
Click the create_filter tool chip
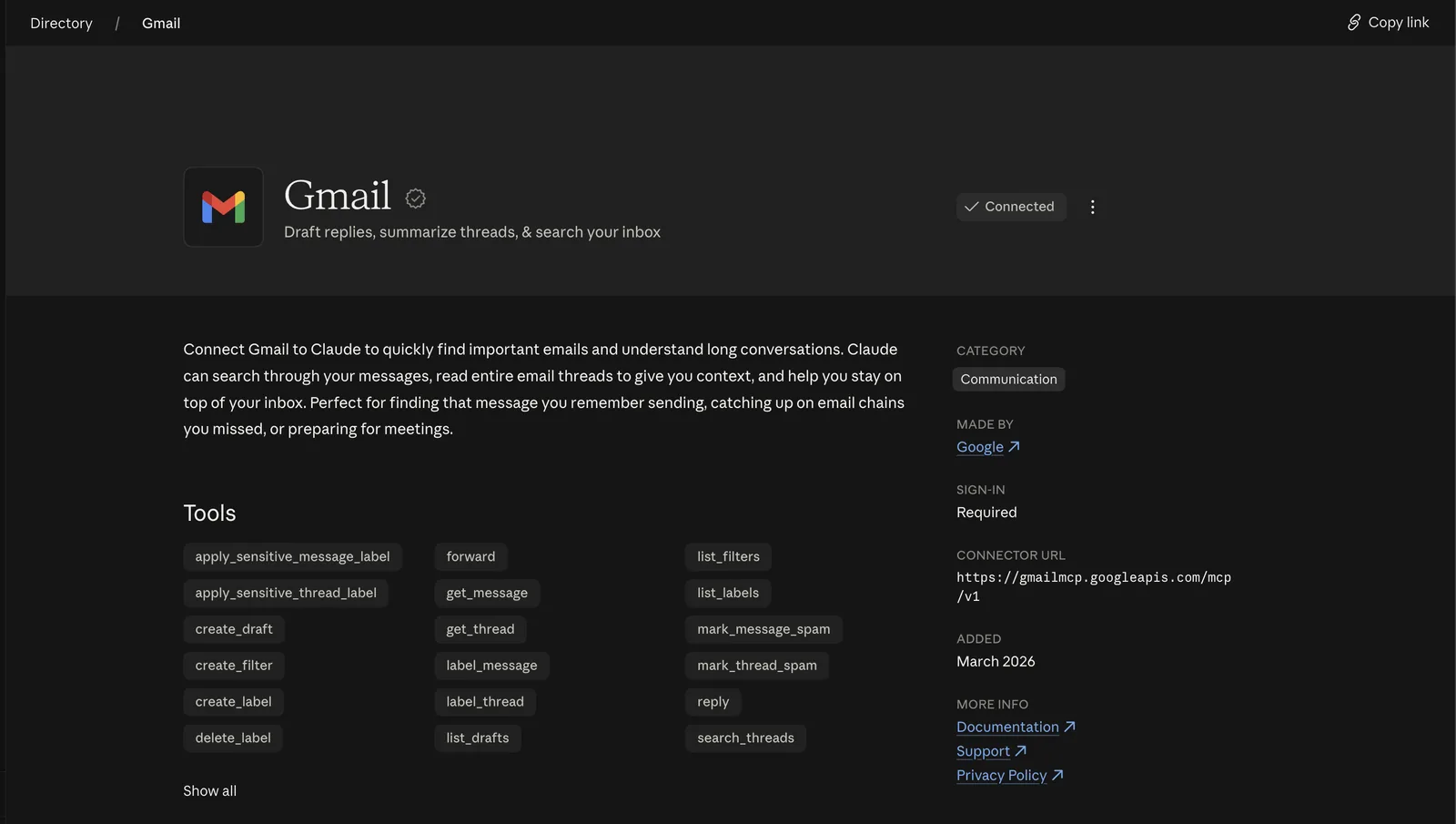pyautogui.click(x=234, y=666)
